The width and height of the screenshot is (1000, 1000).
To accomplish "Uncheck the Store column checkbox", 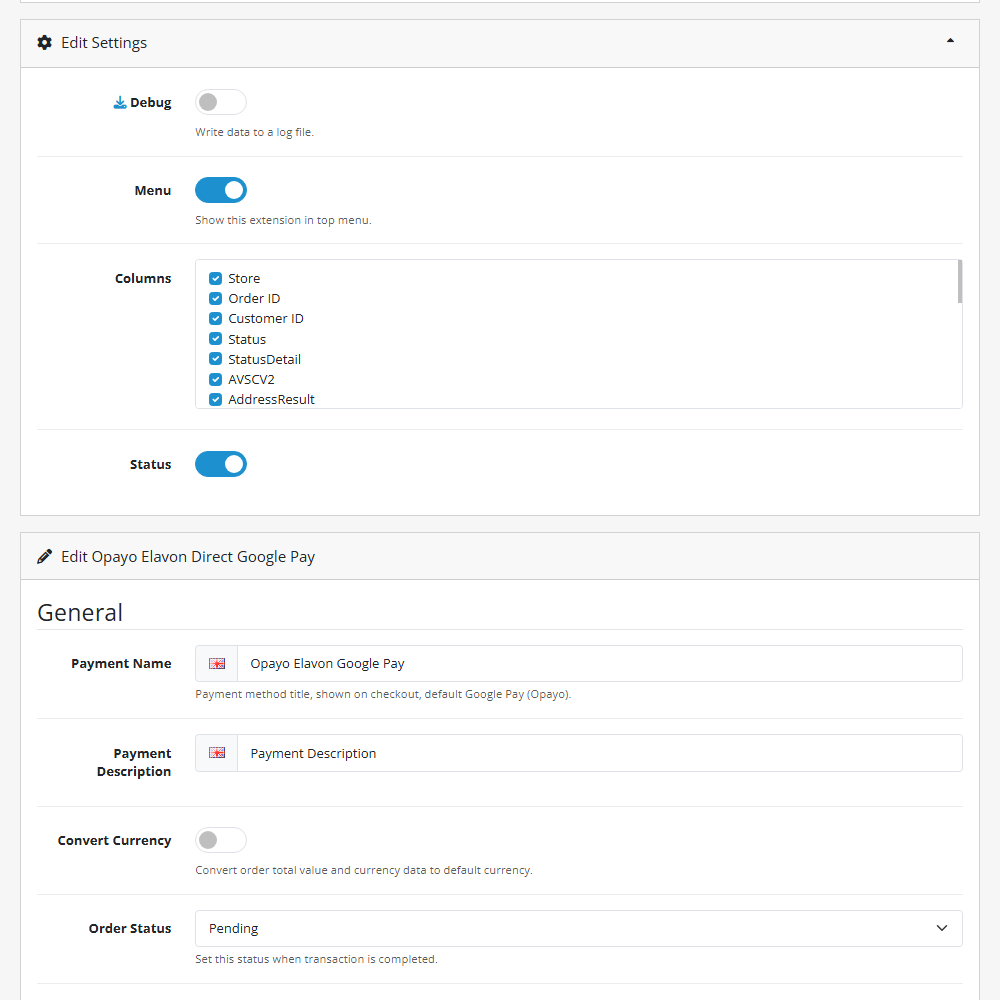I will [x=215, y=279].
